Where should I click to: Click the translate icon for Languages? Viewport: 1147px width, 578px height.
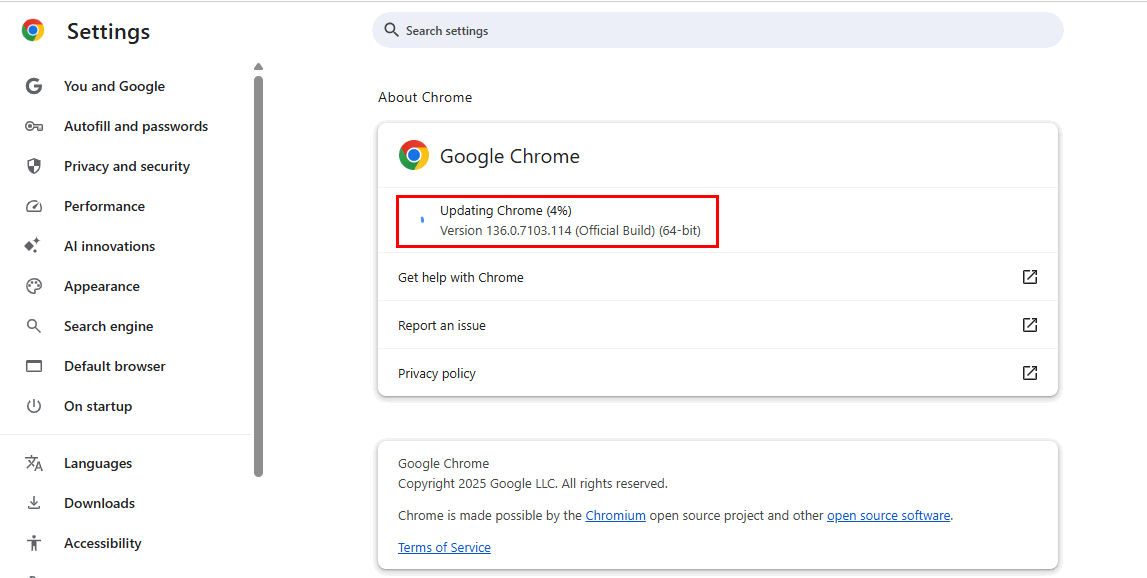[34, 463]
